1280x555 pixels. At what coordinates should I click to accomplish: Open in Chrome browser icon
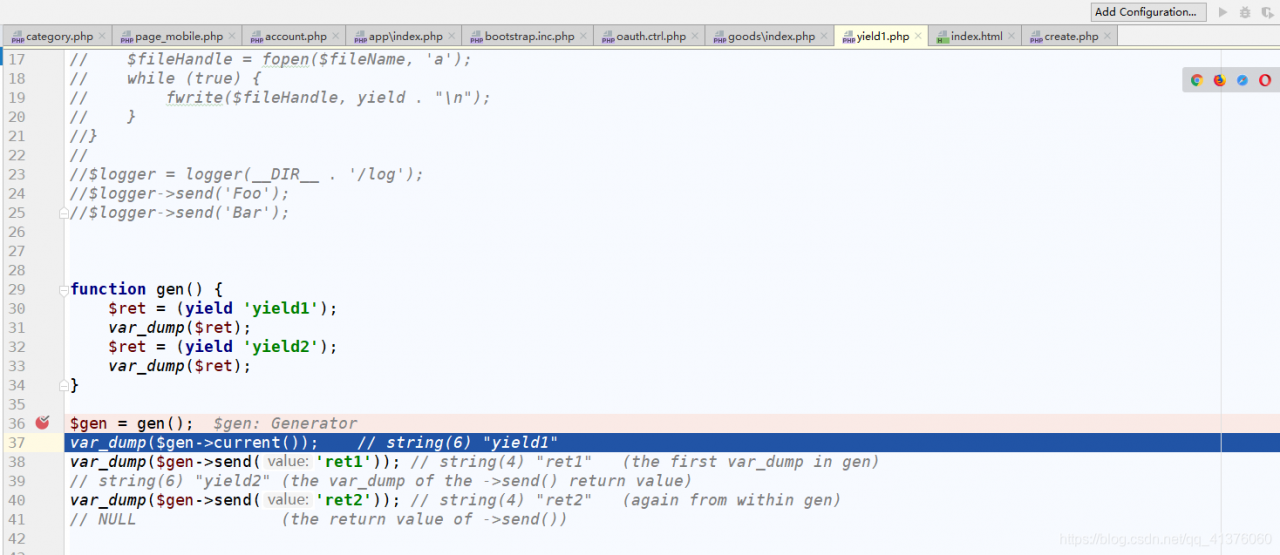click(1196, 80)
